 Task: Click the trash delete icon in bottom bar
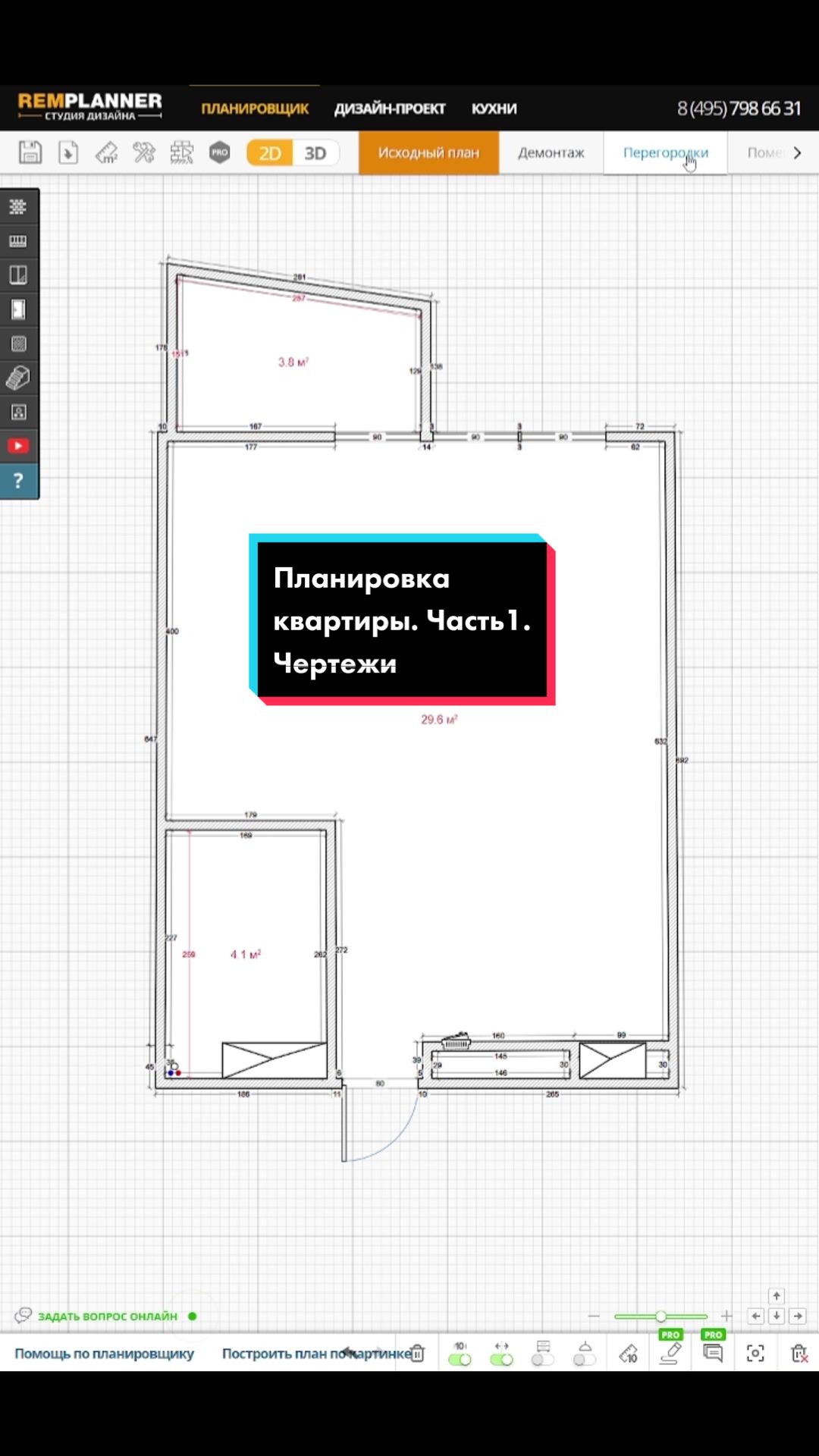click(x=418, y=1354)
